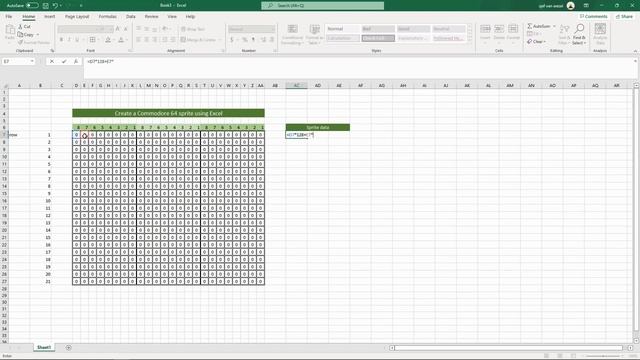This screenshot has width=640, height=360.
Task: Click the Accounting Number Format dollar icon
Action: (232, 40)
